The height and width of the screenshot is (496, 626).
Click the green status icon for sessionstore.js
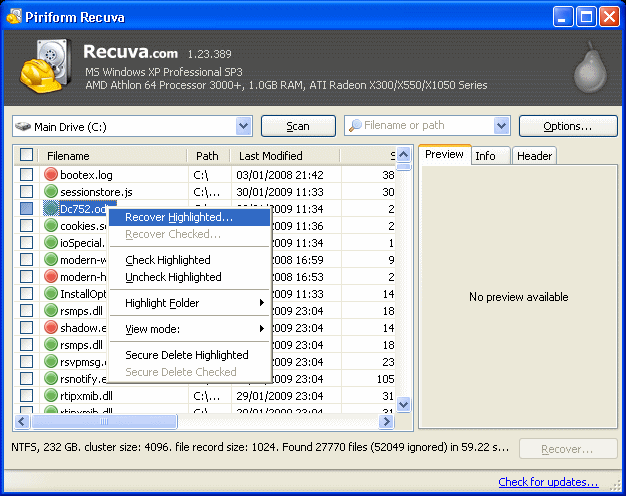(x=51, y=191)
